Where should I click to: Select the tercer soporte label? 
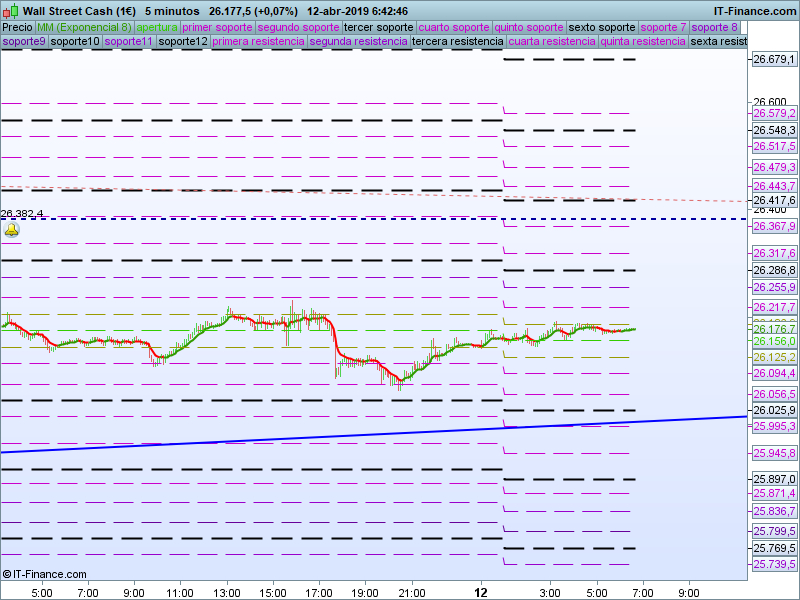coord(379,27)
